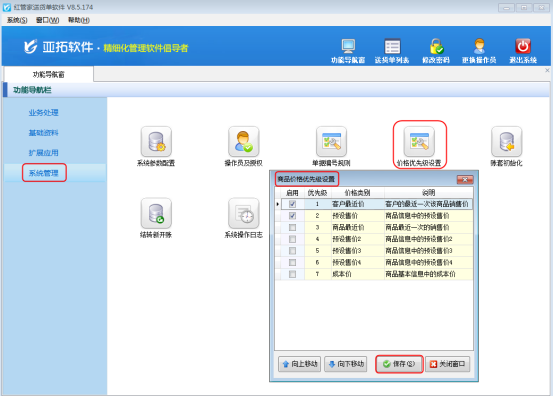Open the 系统(S) menu

coord(17,20)
